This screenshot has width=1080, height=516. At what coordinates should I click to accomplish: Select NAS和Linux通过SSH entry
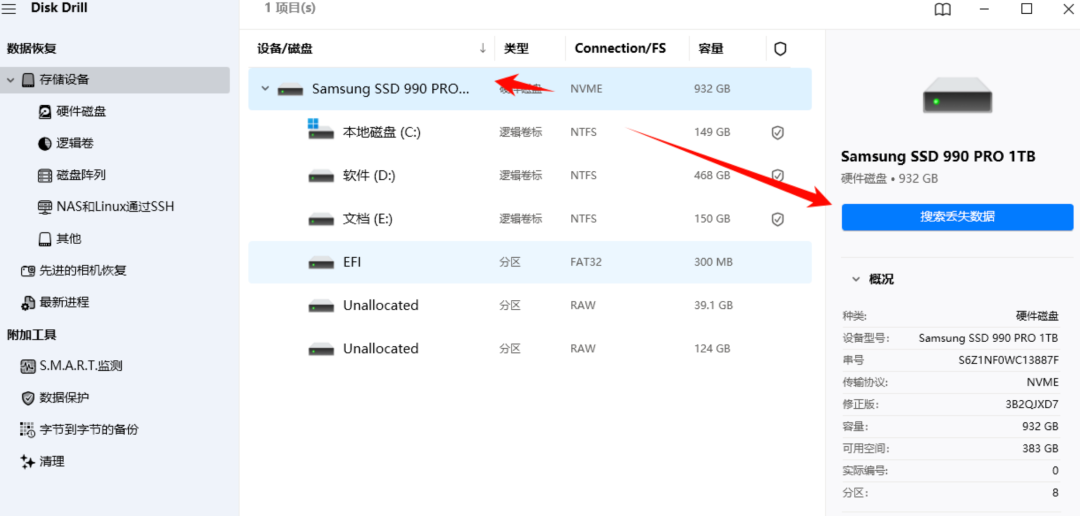pos(115,207)
